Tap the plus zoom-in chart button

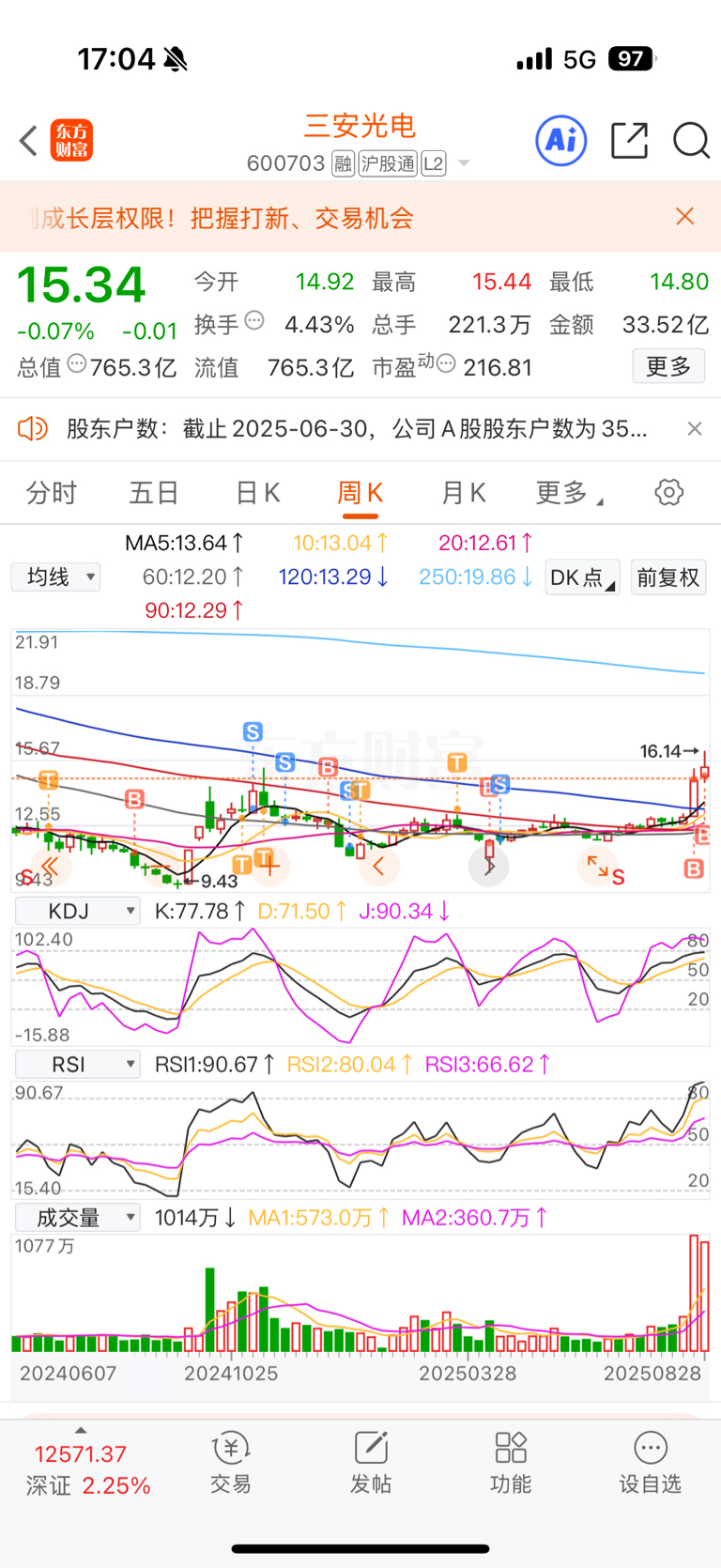(x=270, y=866)
